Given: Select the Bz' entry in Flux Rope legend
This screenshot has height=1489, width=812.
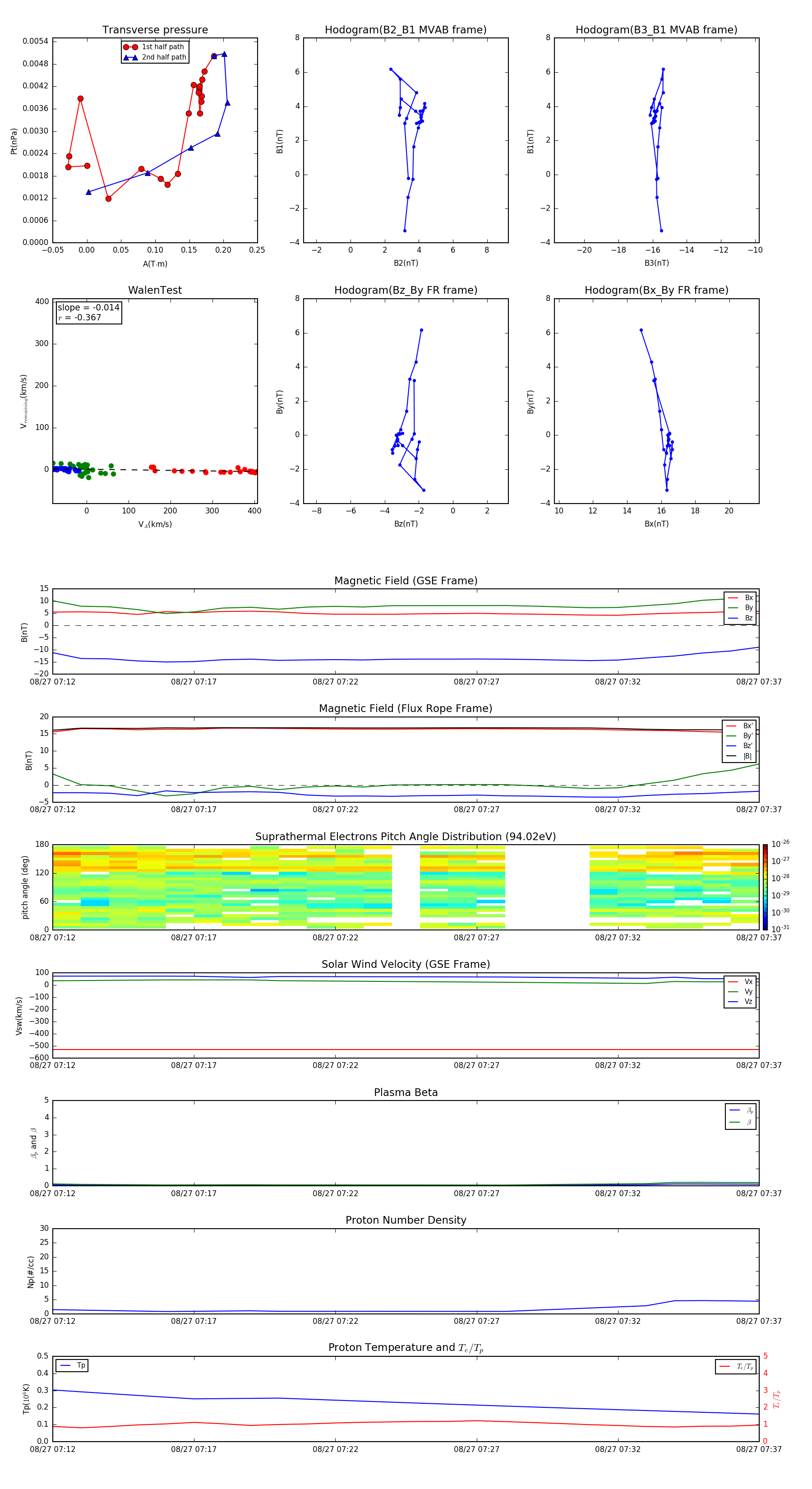Looking at the screenshot, I should [739, 746].
